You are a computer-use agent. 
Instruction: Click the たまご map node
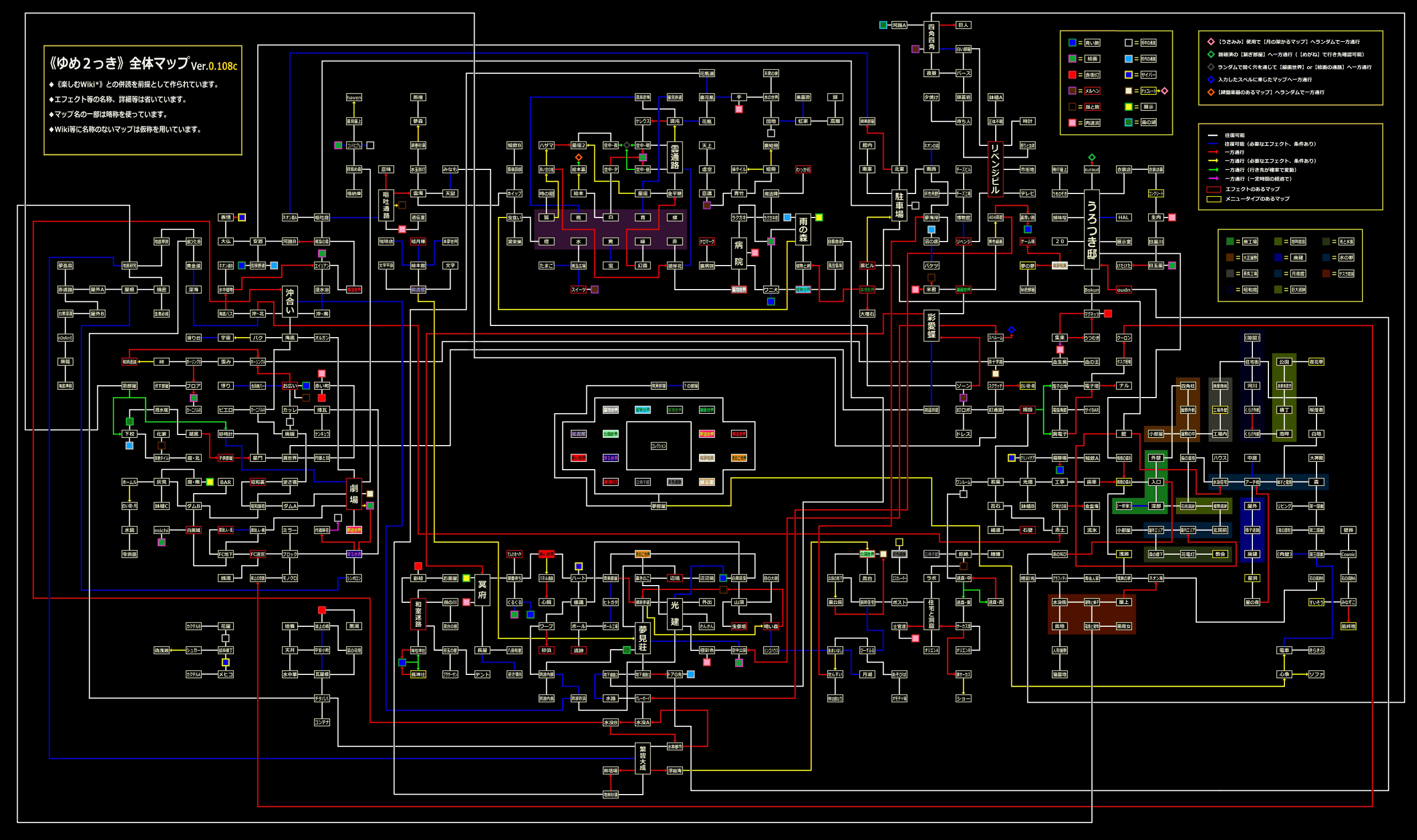[x=546, y=266]
